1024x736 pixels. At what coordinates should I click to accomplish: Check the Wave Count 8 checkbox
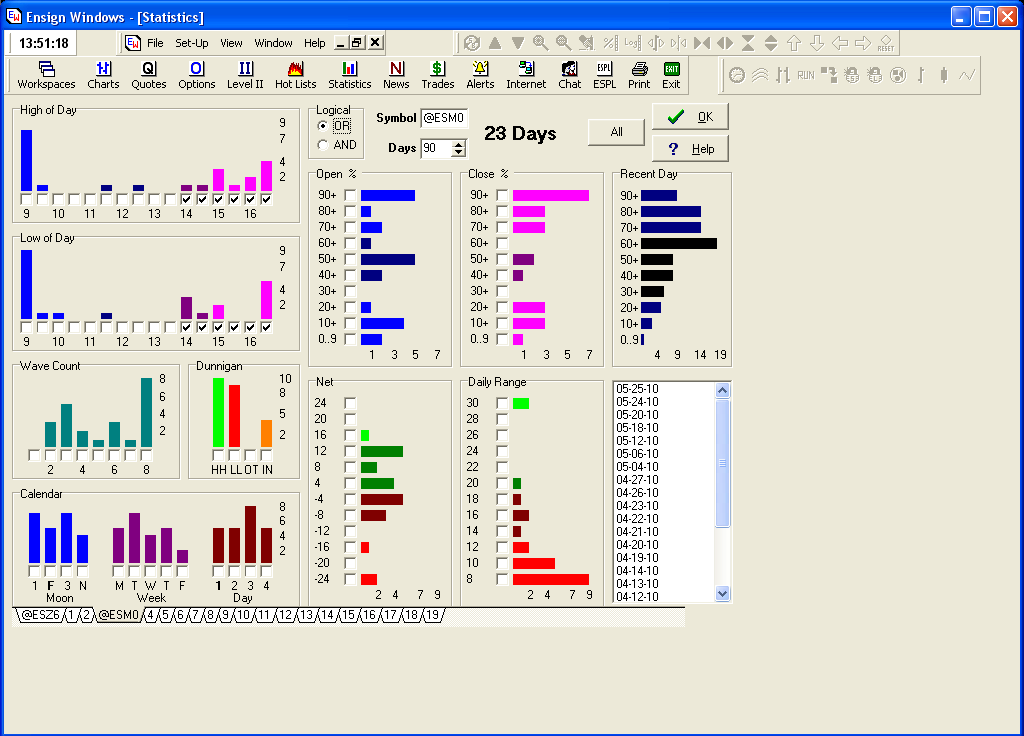(146, 455)
